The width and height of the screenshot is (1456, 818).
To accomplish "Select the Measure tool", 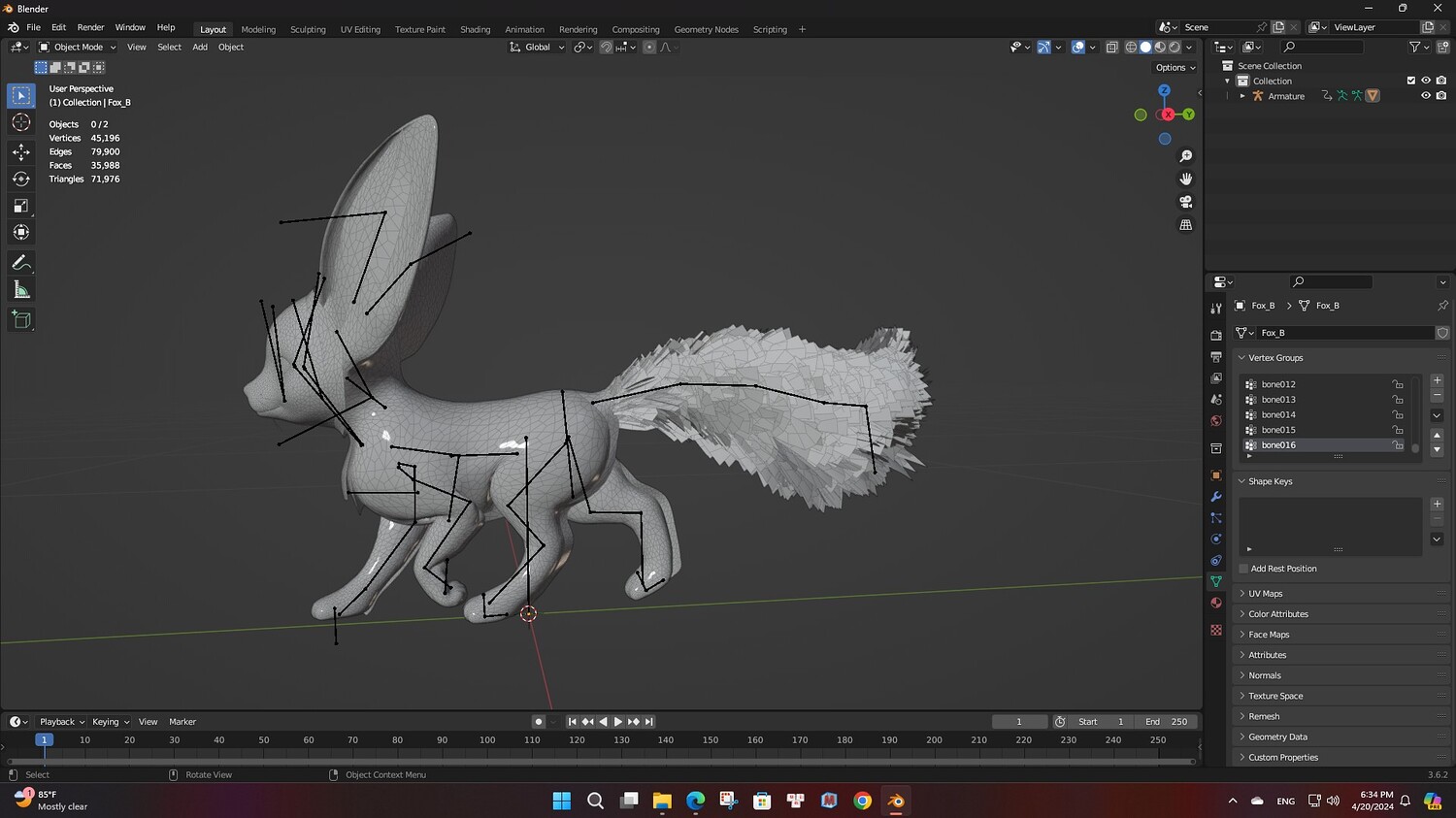I will pos(21,290).
